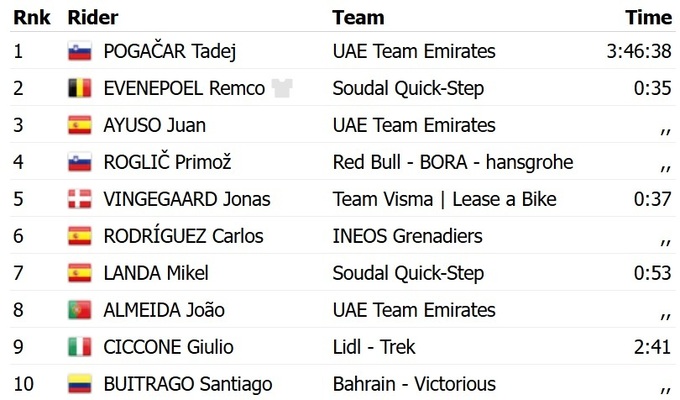The width and height of the screenshot is (680, 400).
Task: Click the Colombian flag next to Buitrago
Action: pyautogui.click(x=79, y=385)
